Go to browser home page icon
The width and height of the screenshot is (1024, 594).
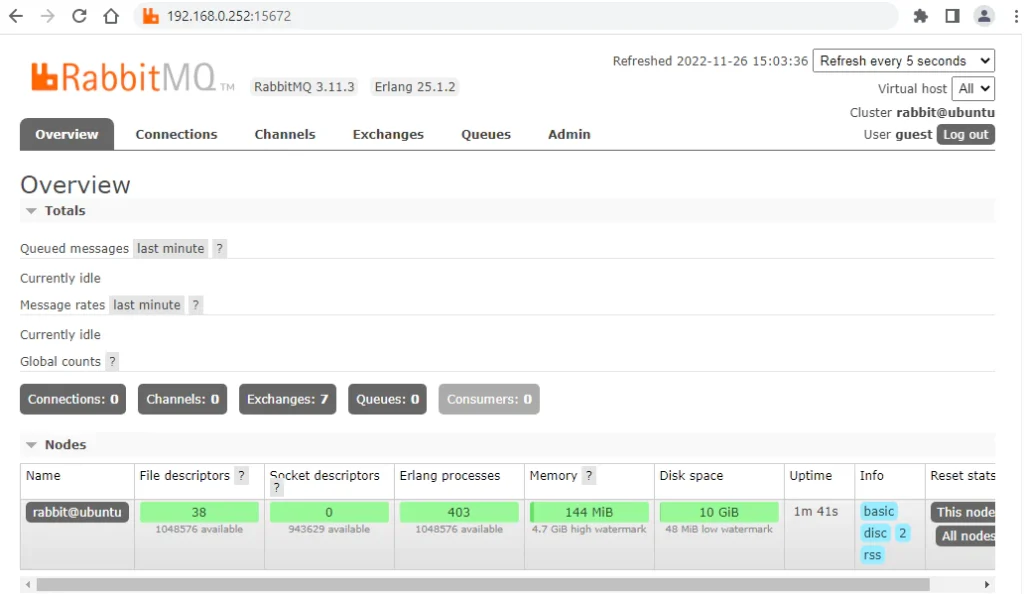click(x=112, y=16)
